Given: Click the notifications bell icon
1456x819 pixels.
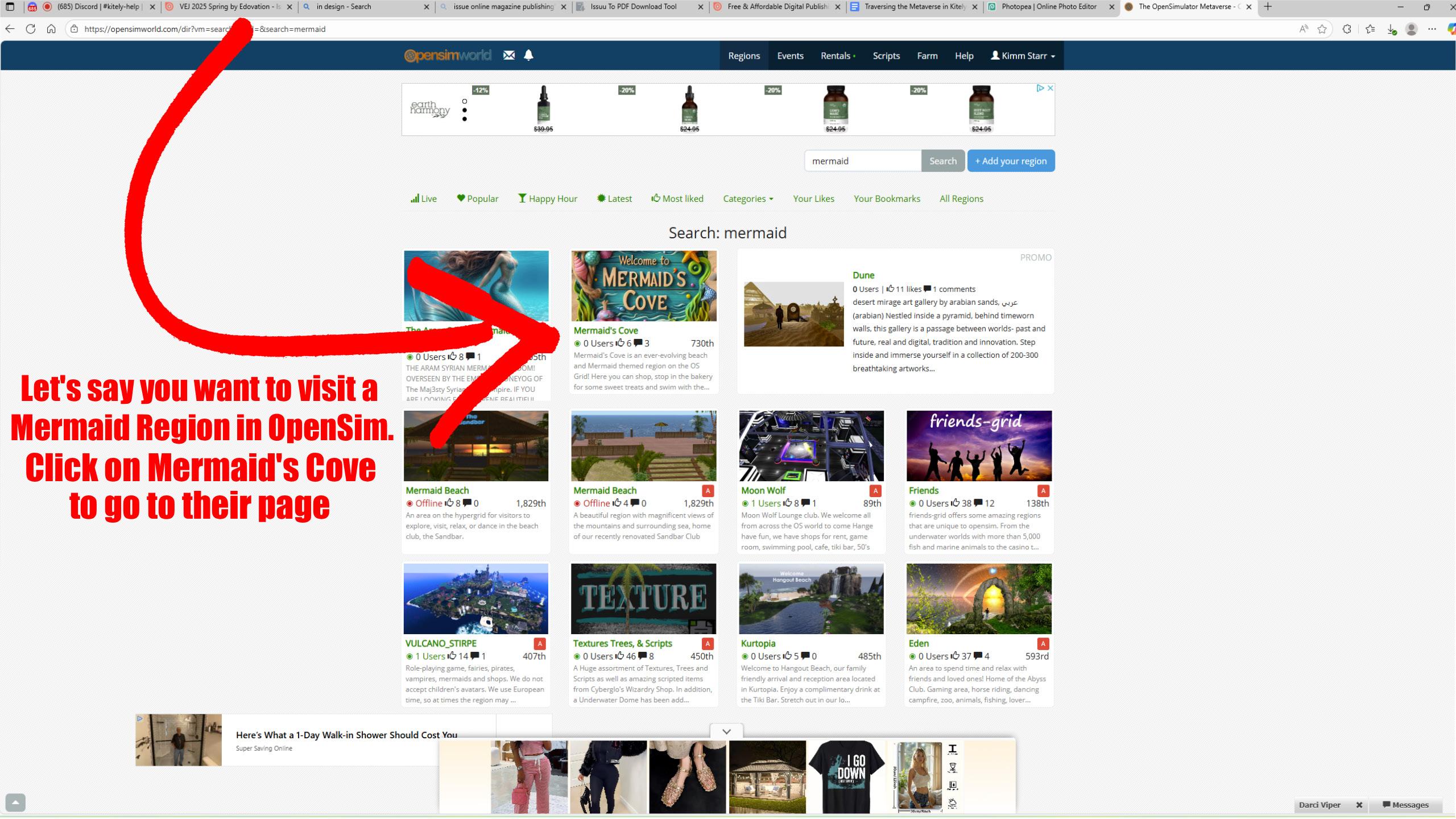Looking at the screenshot, I should click(x=528, y=55).
